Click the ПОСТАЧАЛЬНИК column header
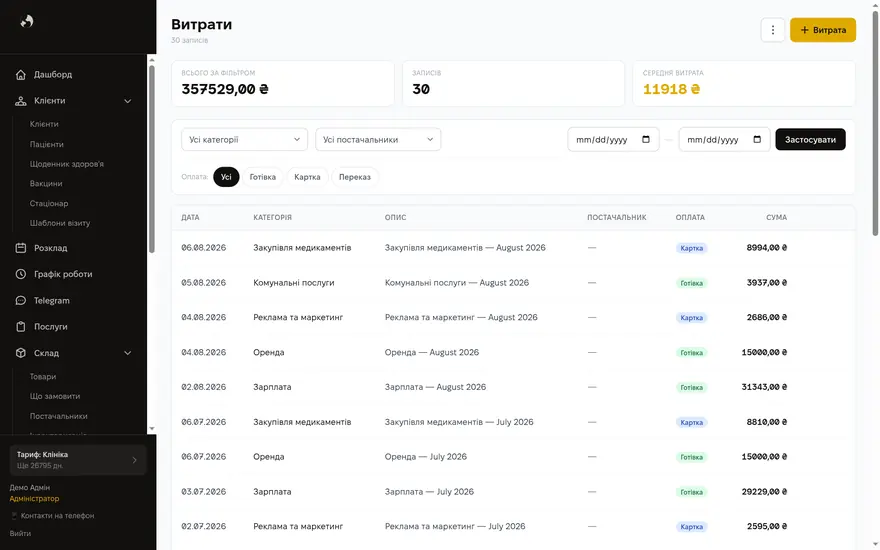 [617, 217]
